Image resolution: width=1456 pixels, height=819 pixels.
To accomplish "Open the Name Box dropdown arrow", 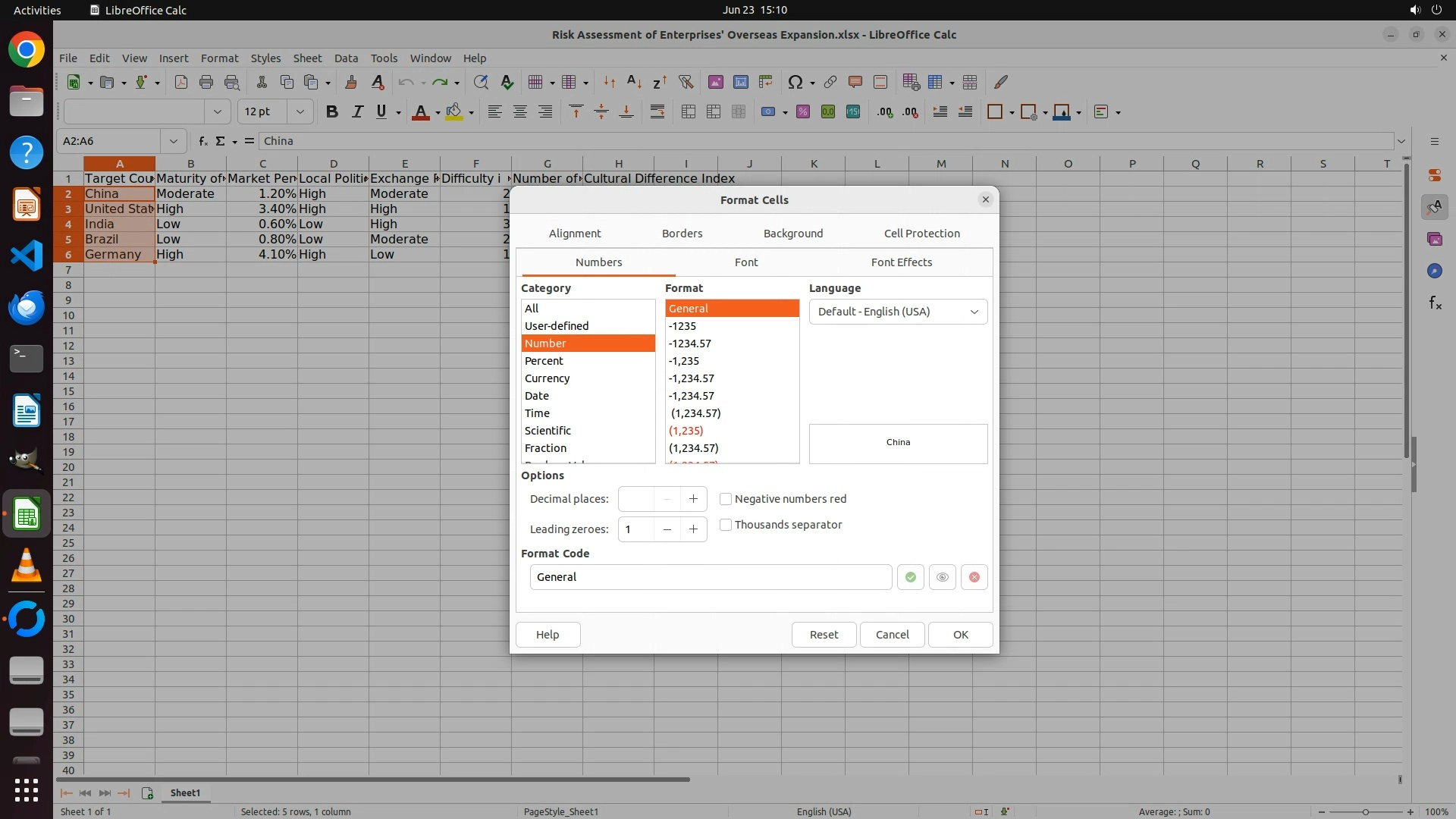I will (174, 141).
